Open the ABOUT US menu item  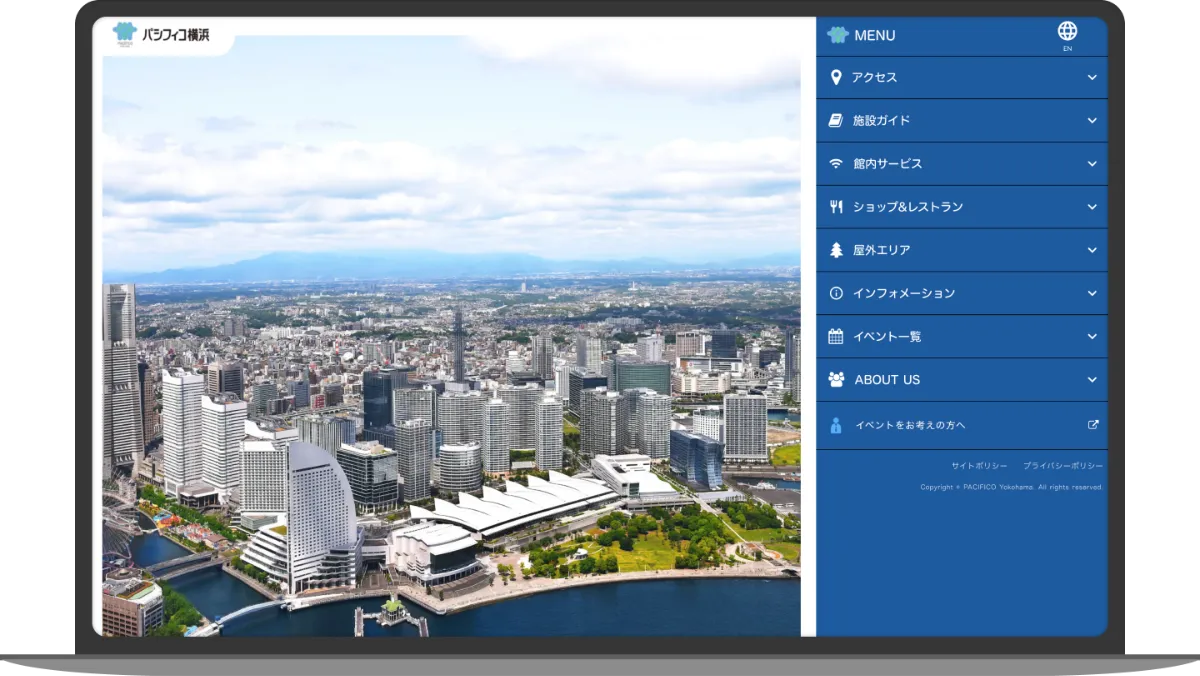[x=962, y=379]
